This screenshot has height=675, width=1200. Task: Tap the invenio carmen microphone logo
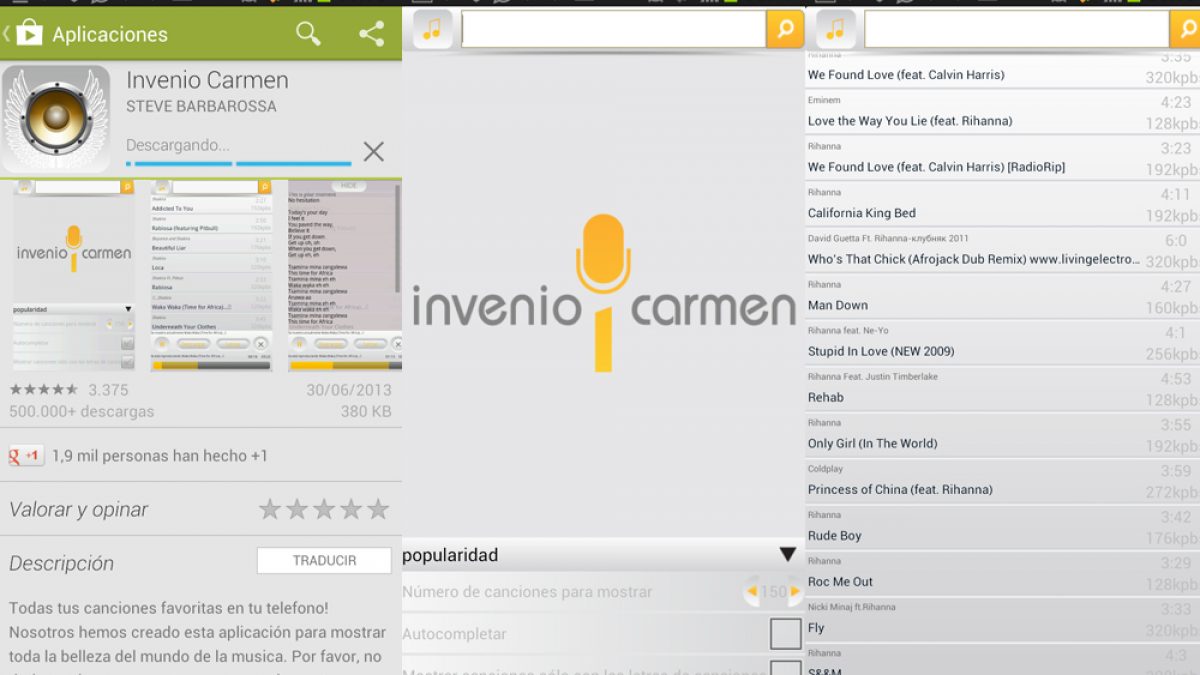point(604,292)
